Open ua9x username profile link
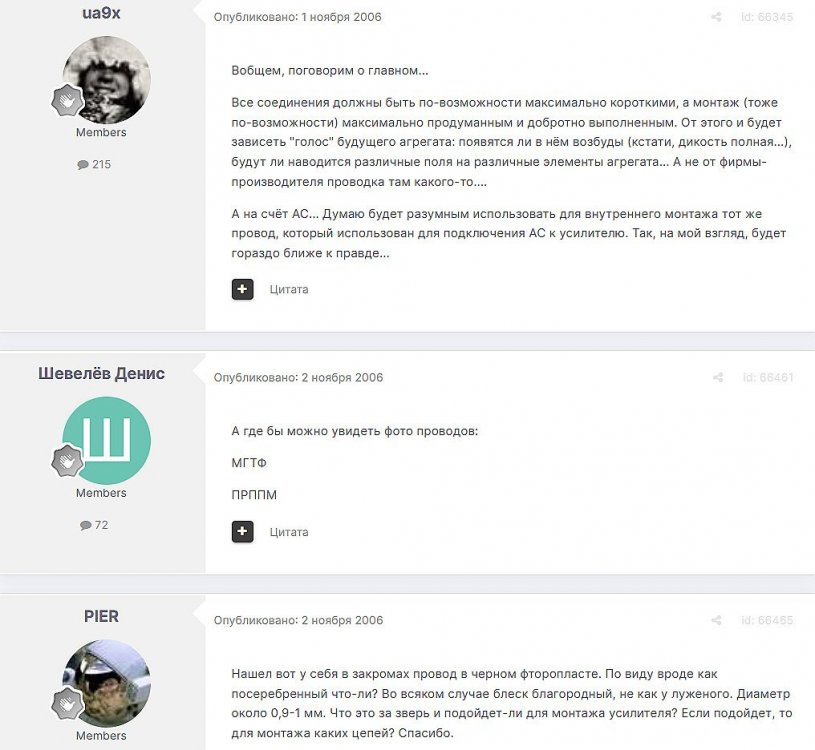The image size is (815, 750). click(101, 13)
